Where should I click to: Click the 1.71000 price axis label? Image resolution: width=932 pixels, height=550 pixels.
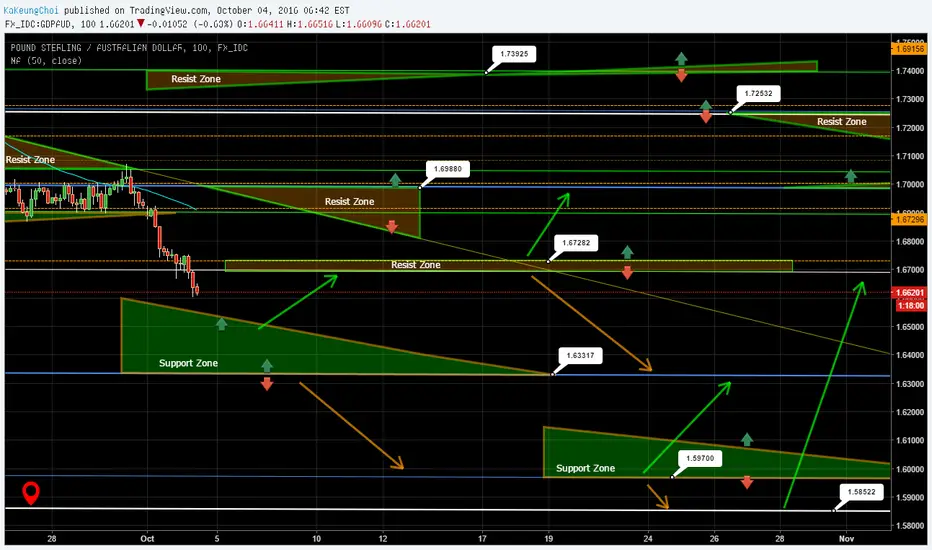click(x=909, y=156)
